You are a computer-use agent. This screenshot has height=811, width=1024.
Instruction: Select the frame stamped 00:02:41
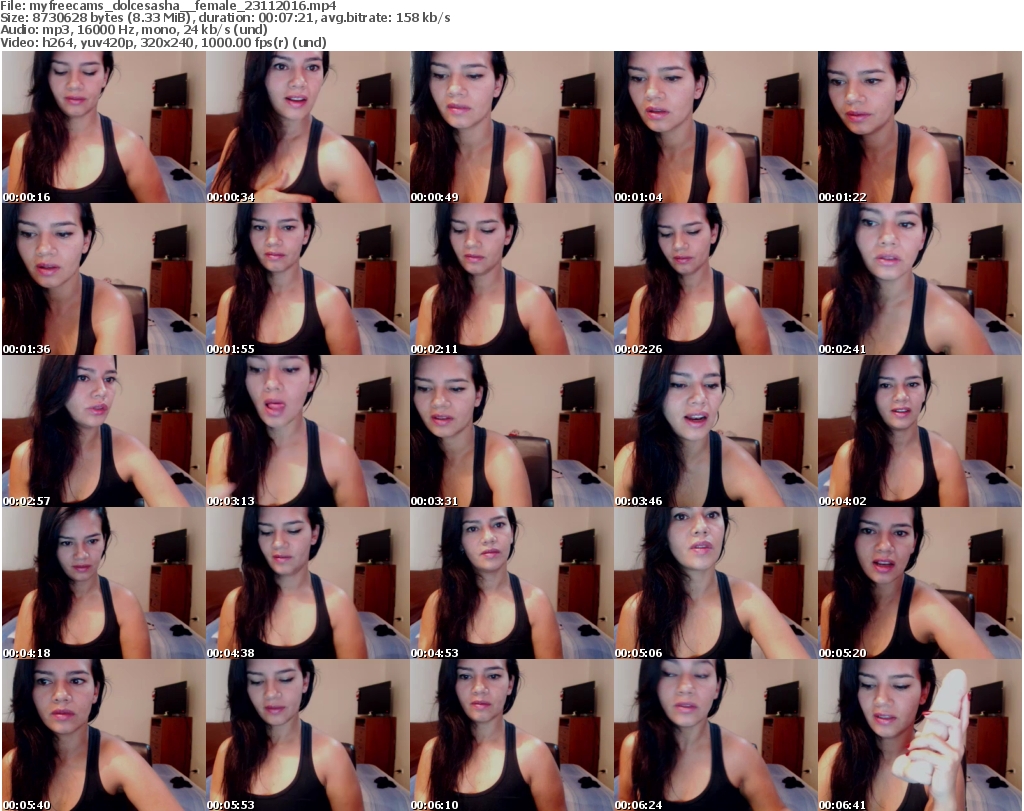pos(920,279)
